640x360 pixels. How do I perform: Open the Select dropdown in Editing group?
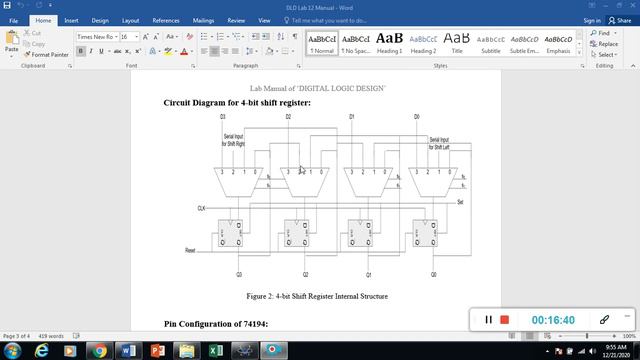604,54
